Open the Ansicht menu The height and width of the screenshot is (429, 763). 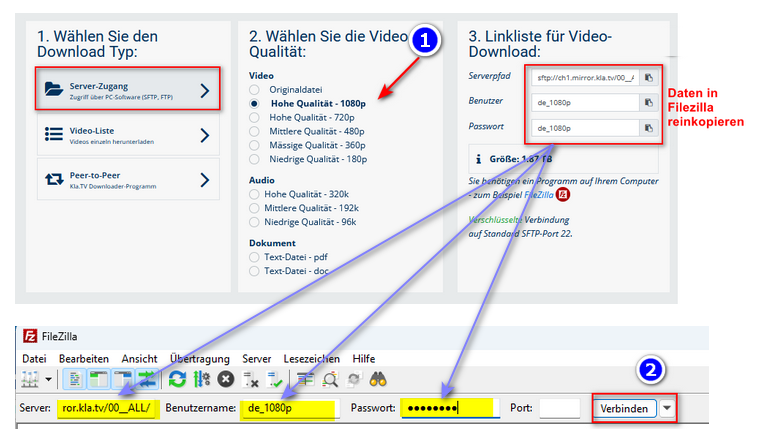point(139,359)
